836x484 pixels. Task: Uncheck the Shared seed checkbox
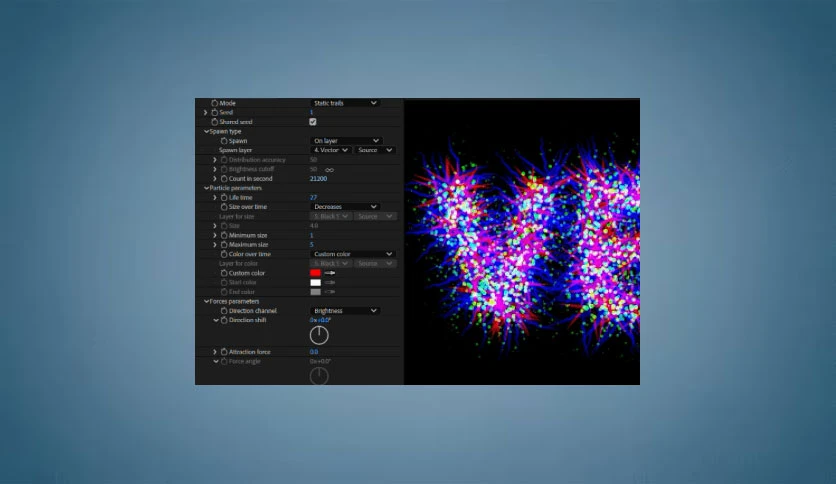(x=313, y=122)
